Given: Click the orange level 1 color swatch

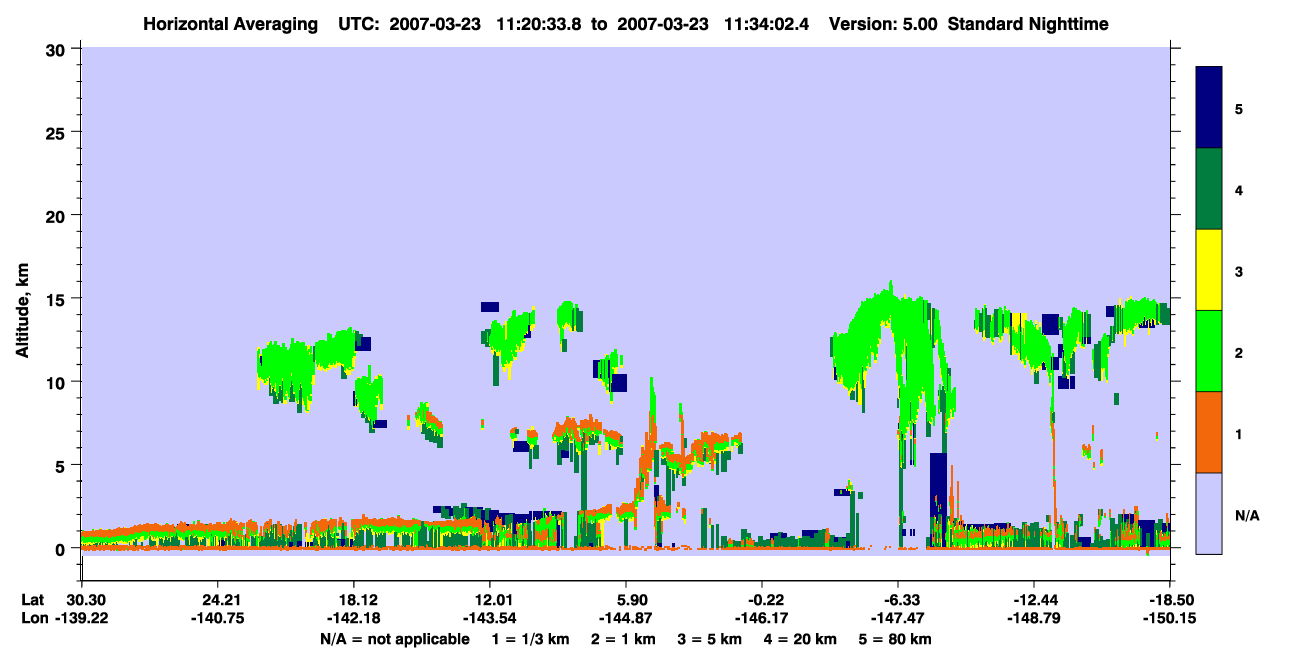Looking at the screenshot, I should coord(1209,432).
